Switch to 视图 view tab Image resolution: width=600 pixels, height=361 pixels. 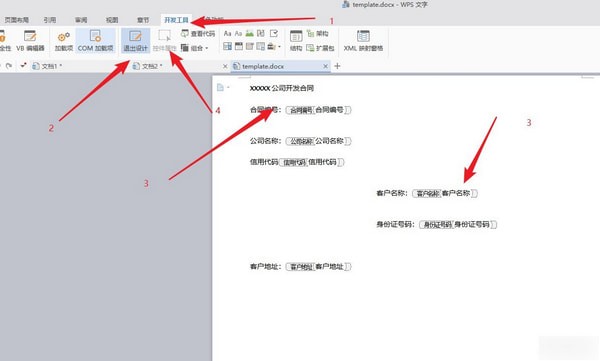pyautogui.click(x=112, y=20)
